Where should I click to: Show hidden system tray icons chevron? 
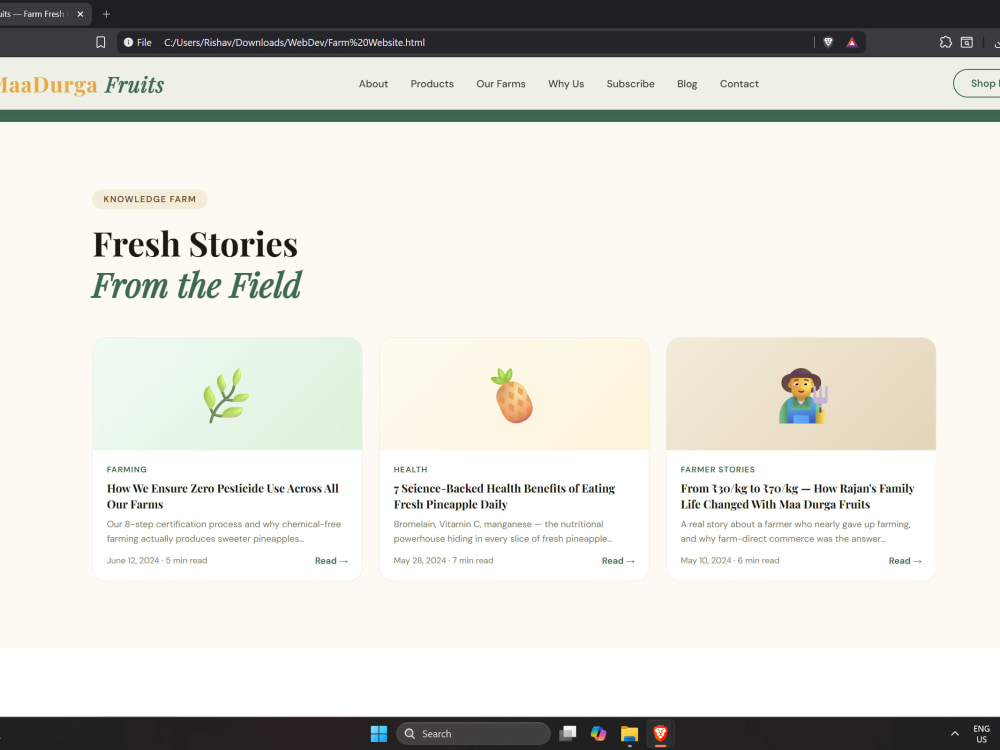955,733
